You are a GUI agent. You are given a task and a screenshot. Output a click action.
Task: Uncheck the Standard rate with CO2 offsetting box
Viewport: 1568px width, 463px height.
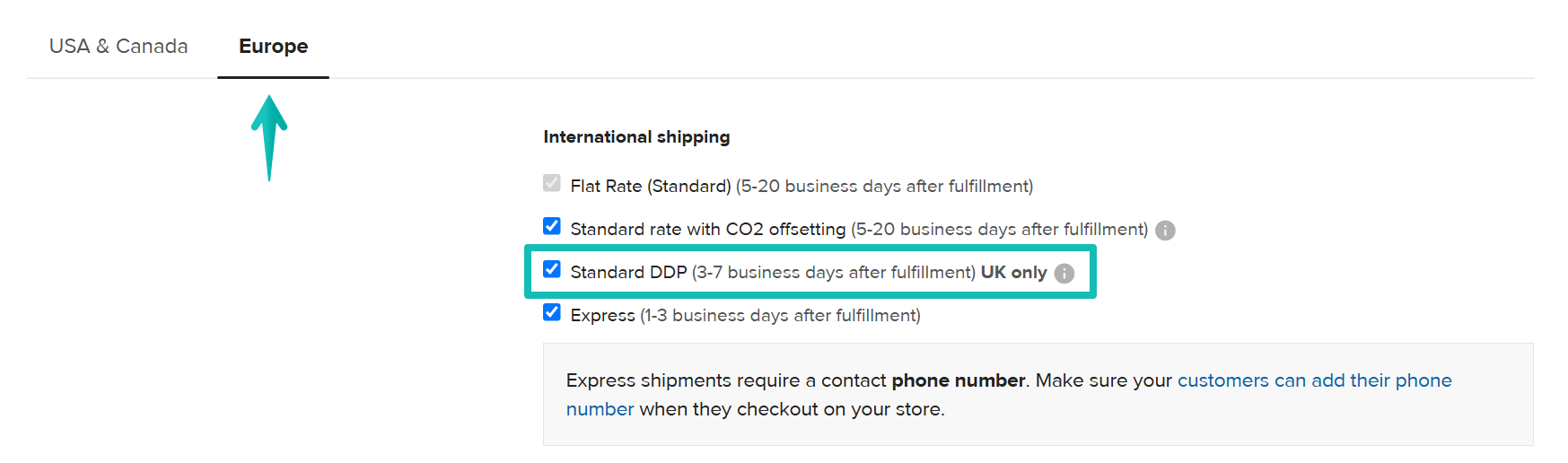(x=552, y=226)
